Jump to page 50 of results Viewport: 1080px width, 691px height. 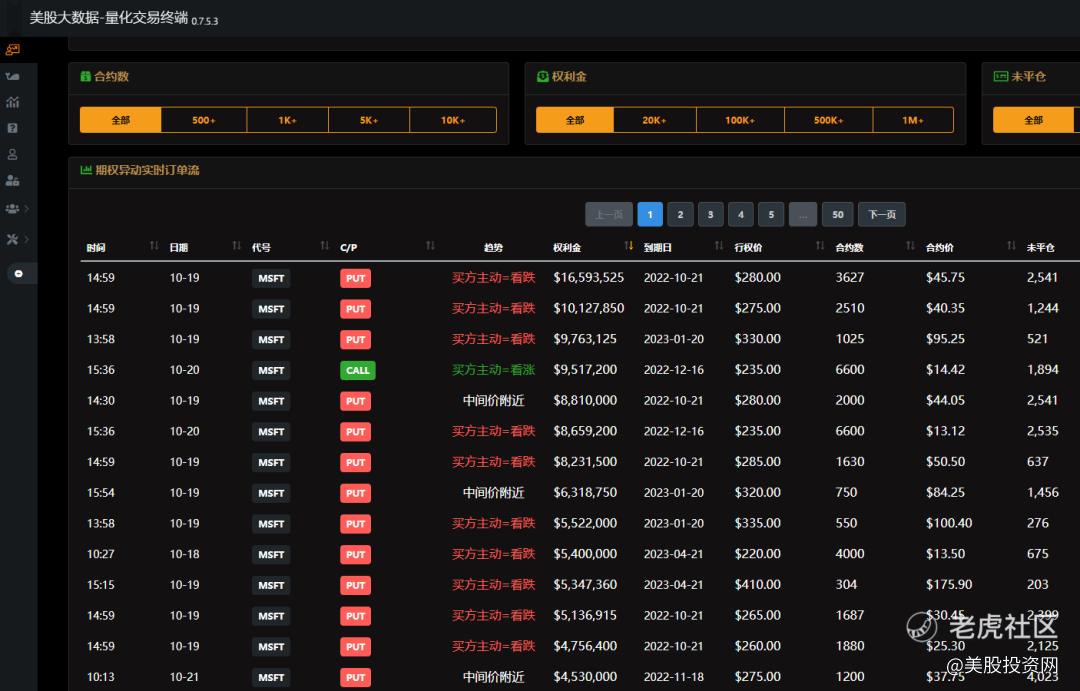(838, 214)
